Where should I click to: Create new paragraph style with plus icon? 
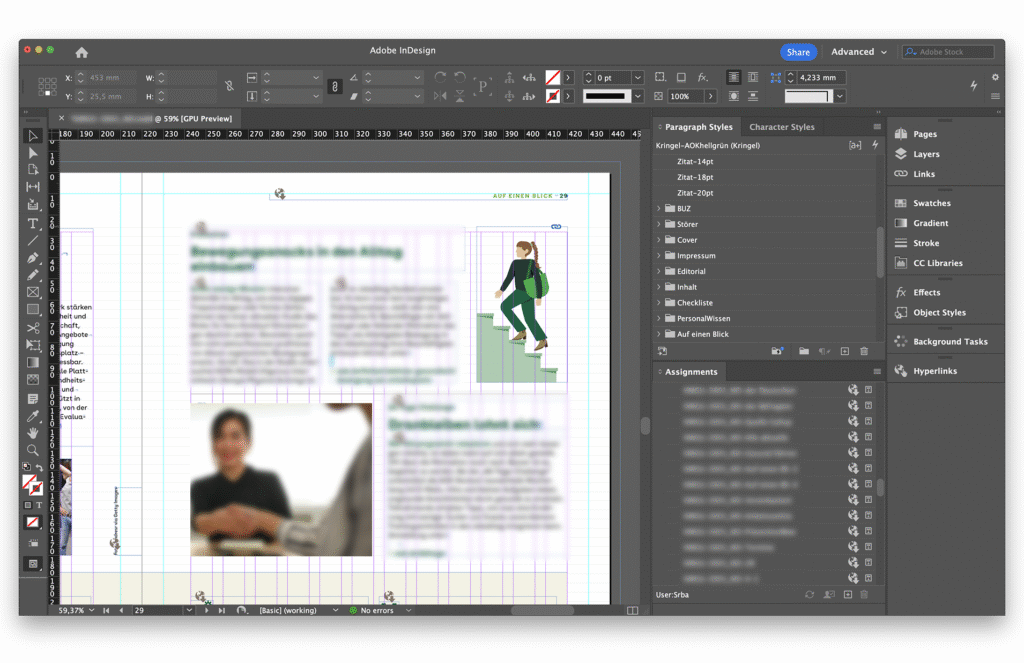tap(845, 352)
